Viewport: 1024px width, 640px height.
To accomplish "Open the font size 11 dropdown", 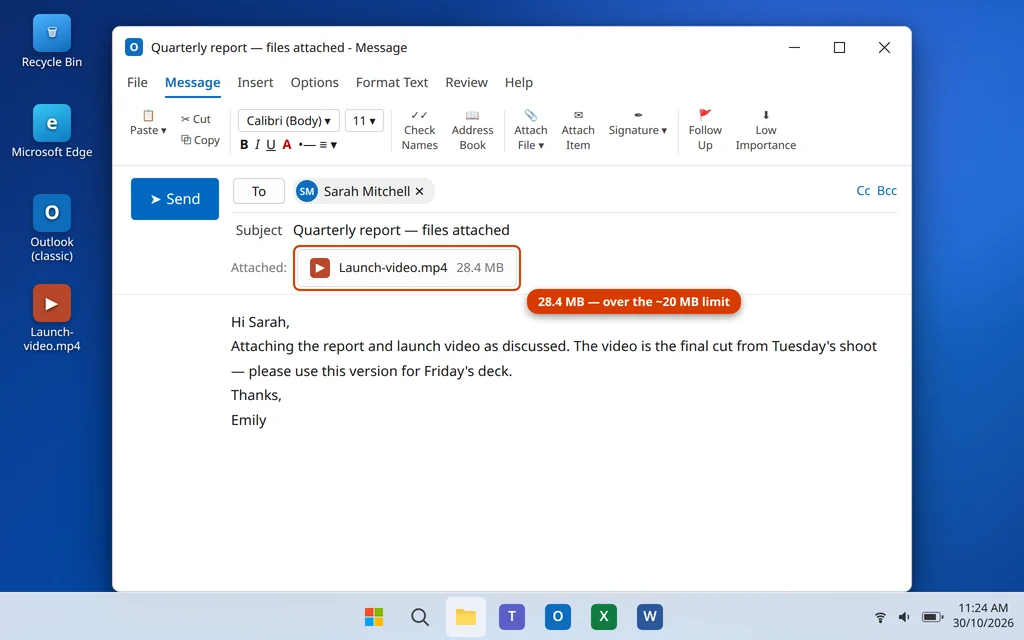I will [364, 121].
